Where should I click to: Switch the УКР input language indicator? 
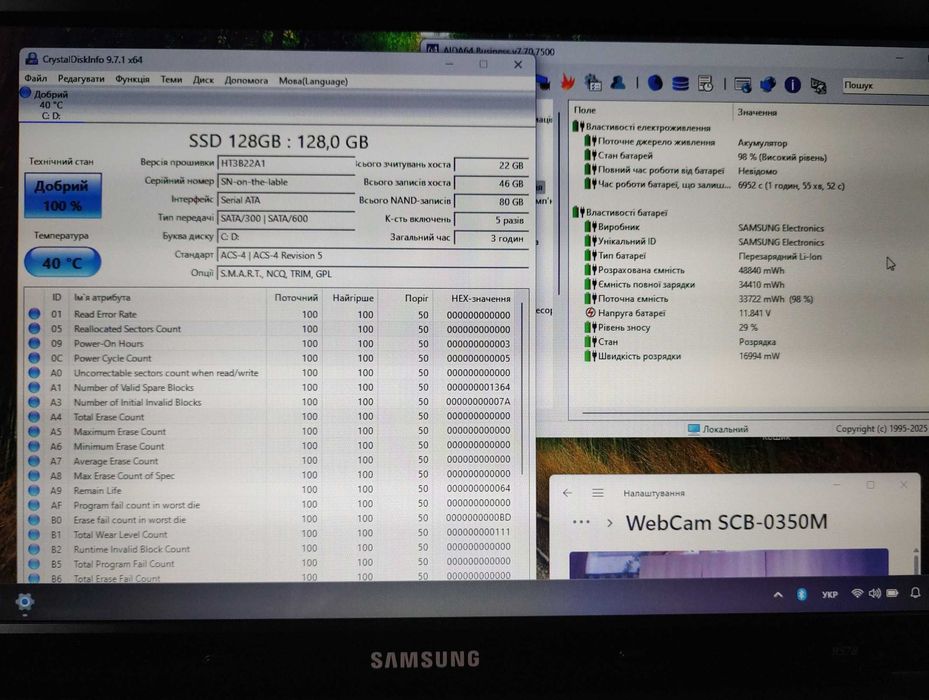pyautogui.click(x=829, y=594)
